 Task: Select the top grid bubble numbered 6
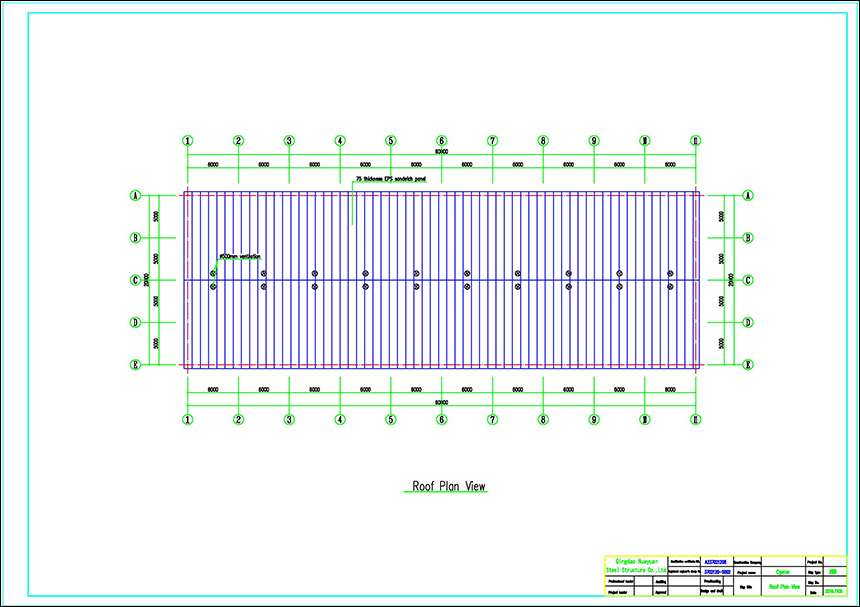pyautogui.click(x=441, y=141)
